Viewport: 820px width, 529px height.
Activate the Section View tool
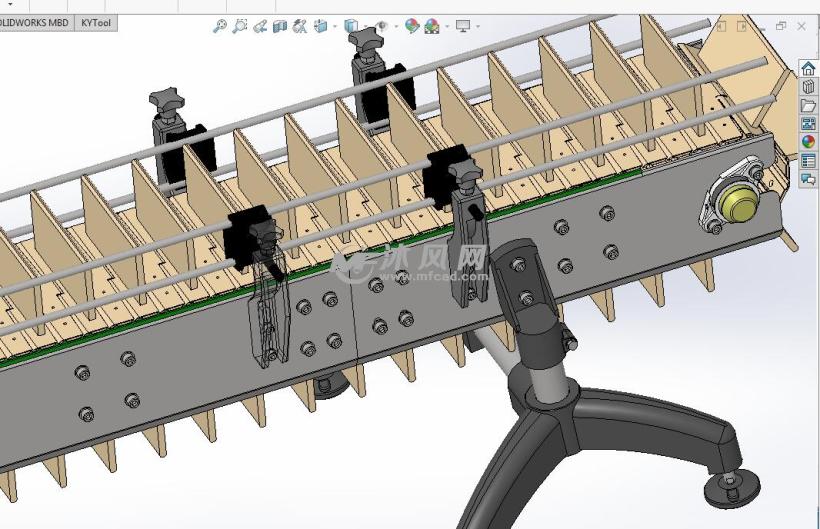[x=280, y=26]
